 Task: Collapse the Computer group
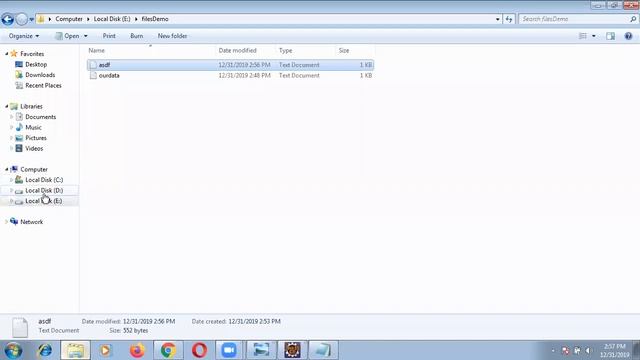(7, 169)
